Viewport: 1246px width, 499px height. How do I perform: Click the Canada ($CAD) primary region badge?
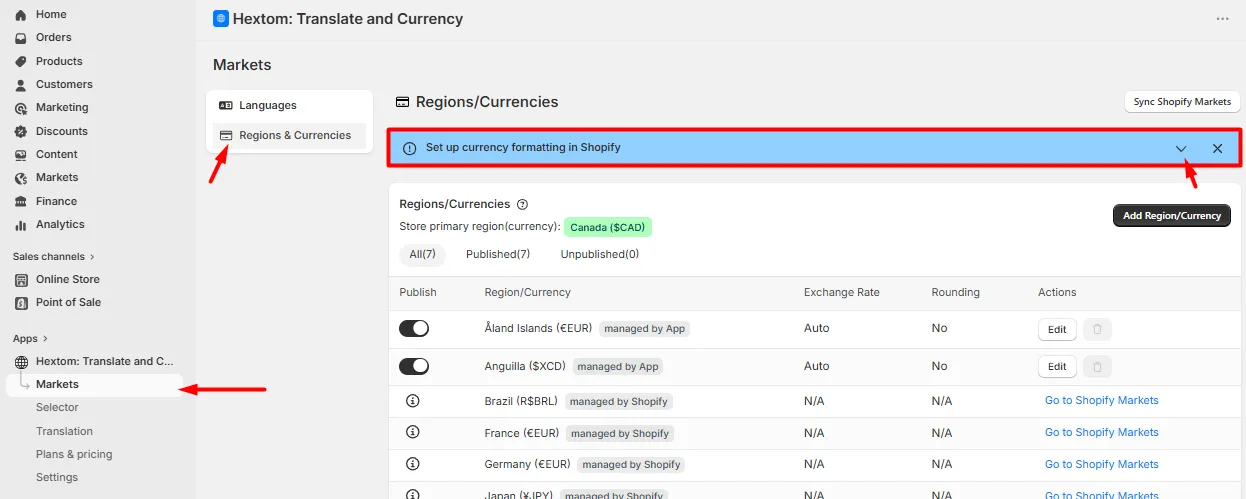coord(608,228)
